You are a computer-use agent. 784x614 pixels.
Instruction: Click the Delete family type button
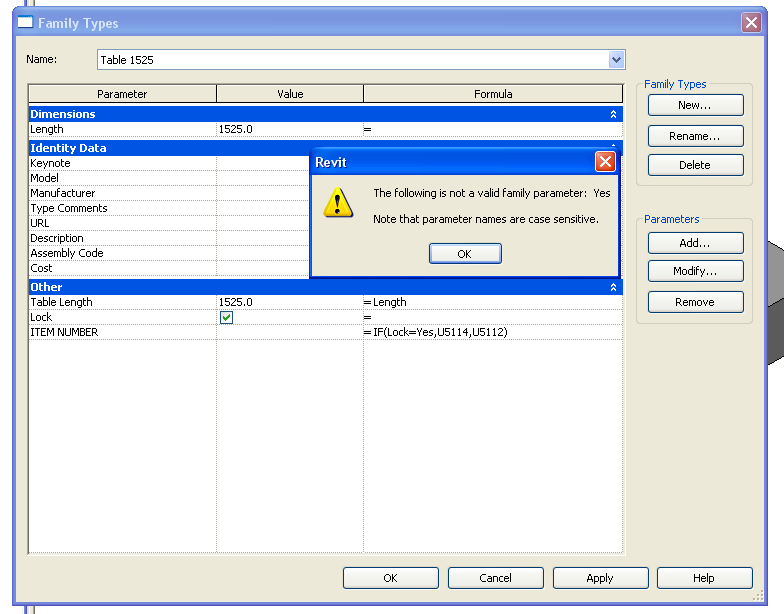tap(696, 165)
